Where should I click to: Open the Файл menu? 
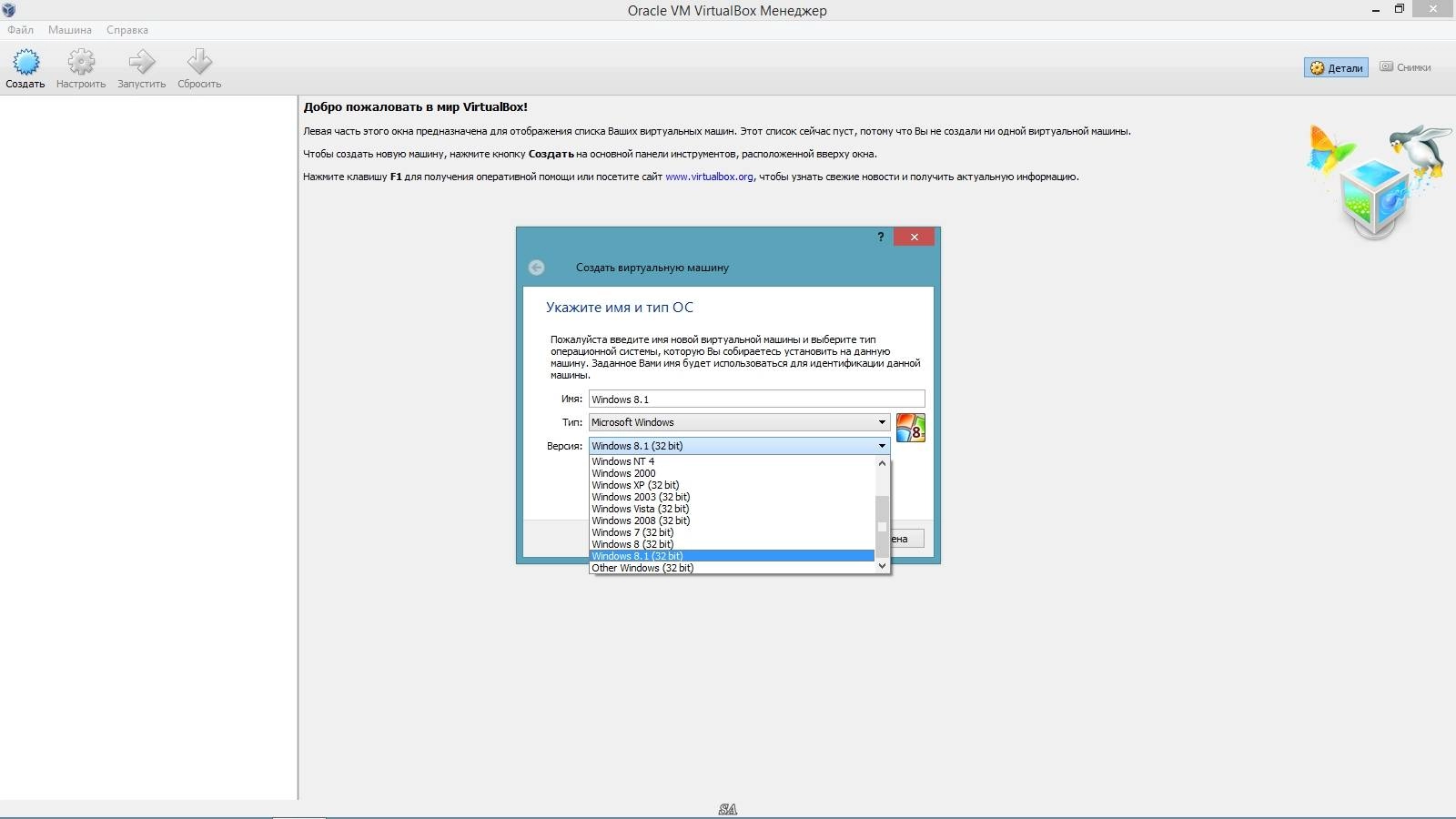(x=20, y=30)
